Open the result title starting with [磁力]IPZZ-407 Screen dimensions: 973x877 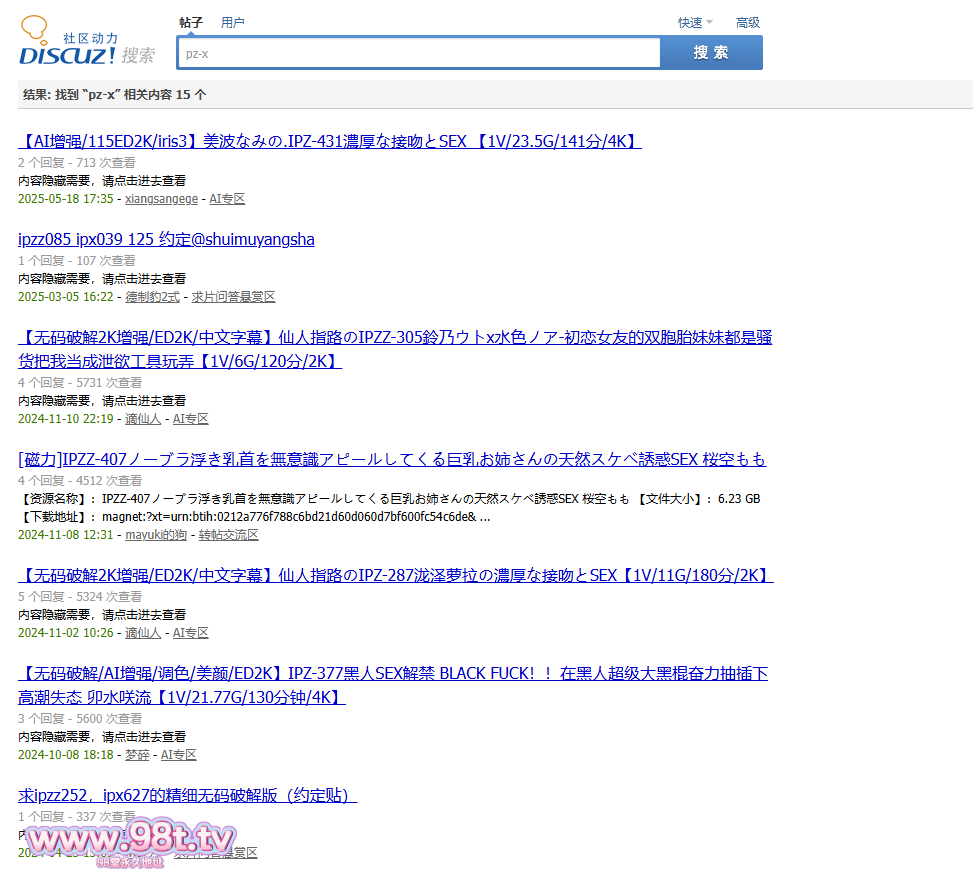pos(392,459)
